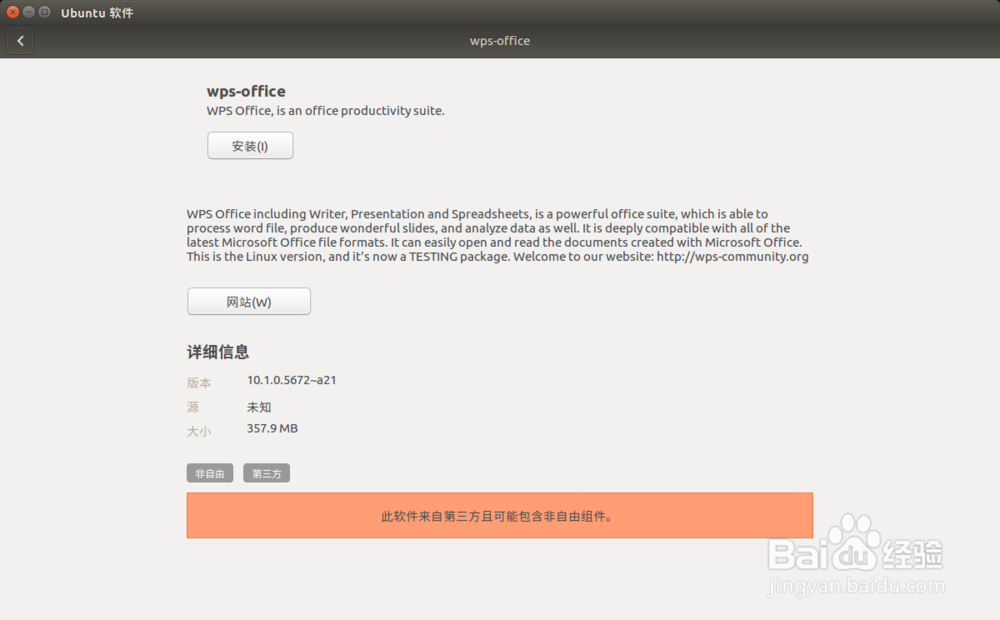This screenshot has width=1000, height=620.
Task: Click the size value 357.9 MB
Action: (272, 429)
